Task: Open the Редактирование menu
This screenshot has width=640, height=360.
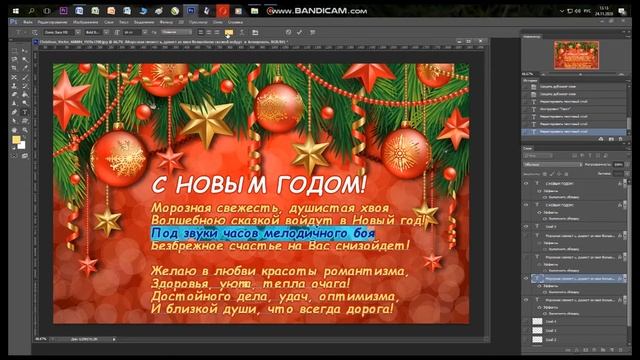Action: click(52, 22)
